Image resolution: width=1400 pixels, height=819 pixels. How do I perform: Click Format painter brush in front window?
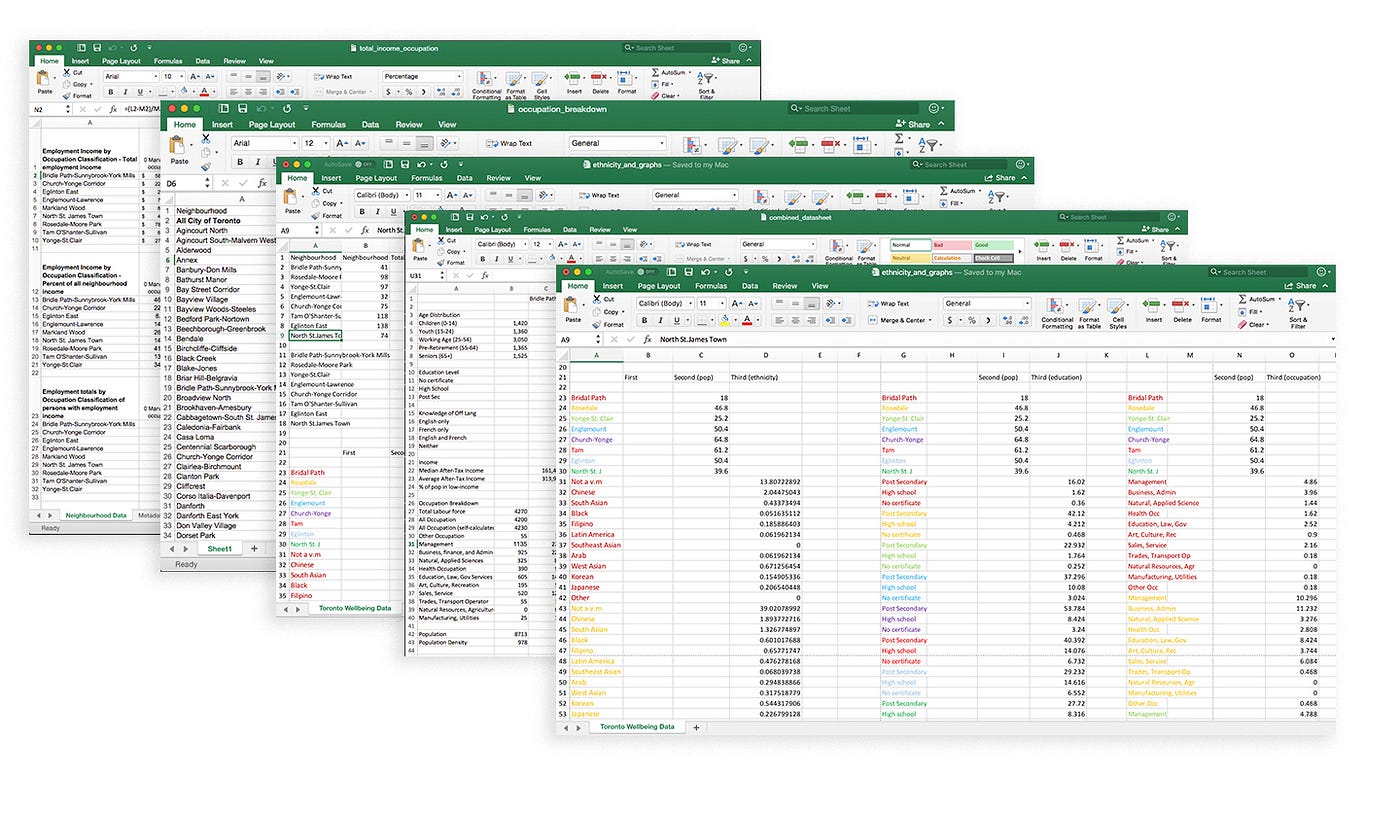click(x=597, y=324)
